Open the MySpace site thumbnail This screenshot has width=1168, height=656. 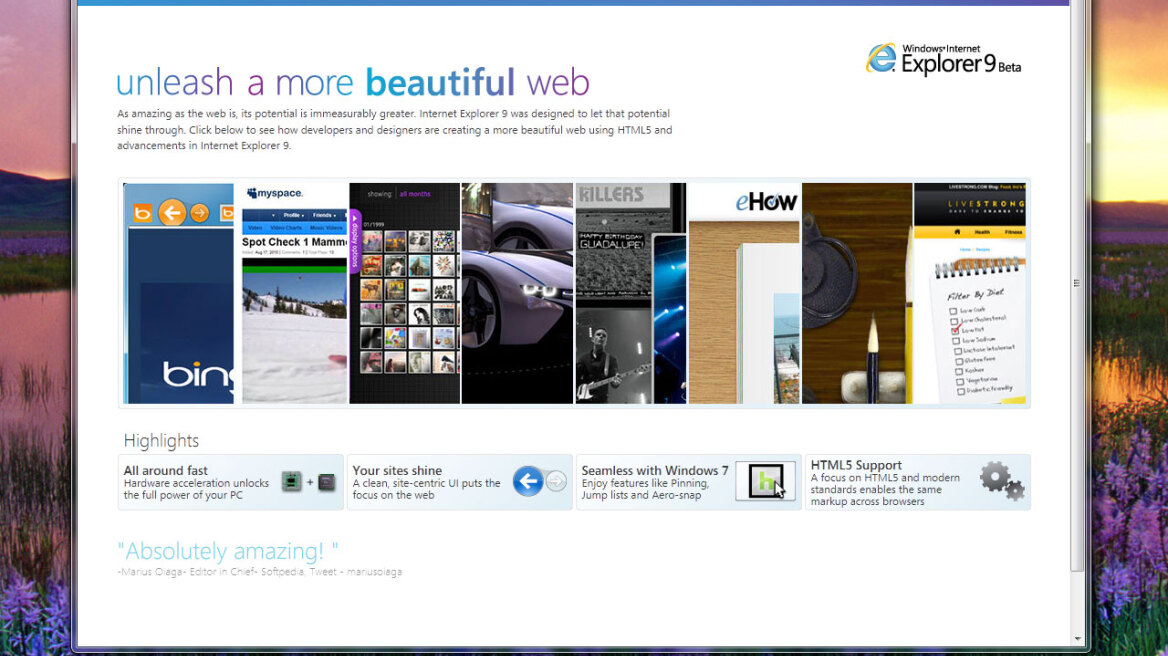tap(294, 293)
